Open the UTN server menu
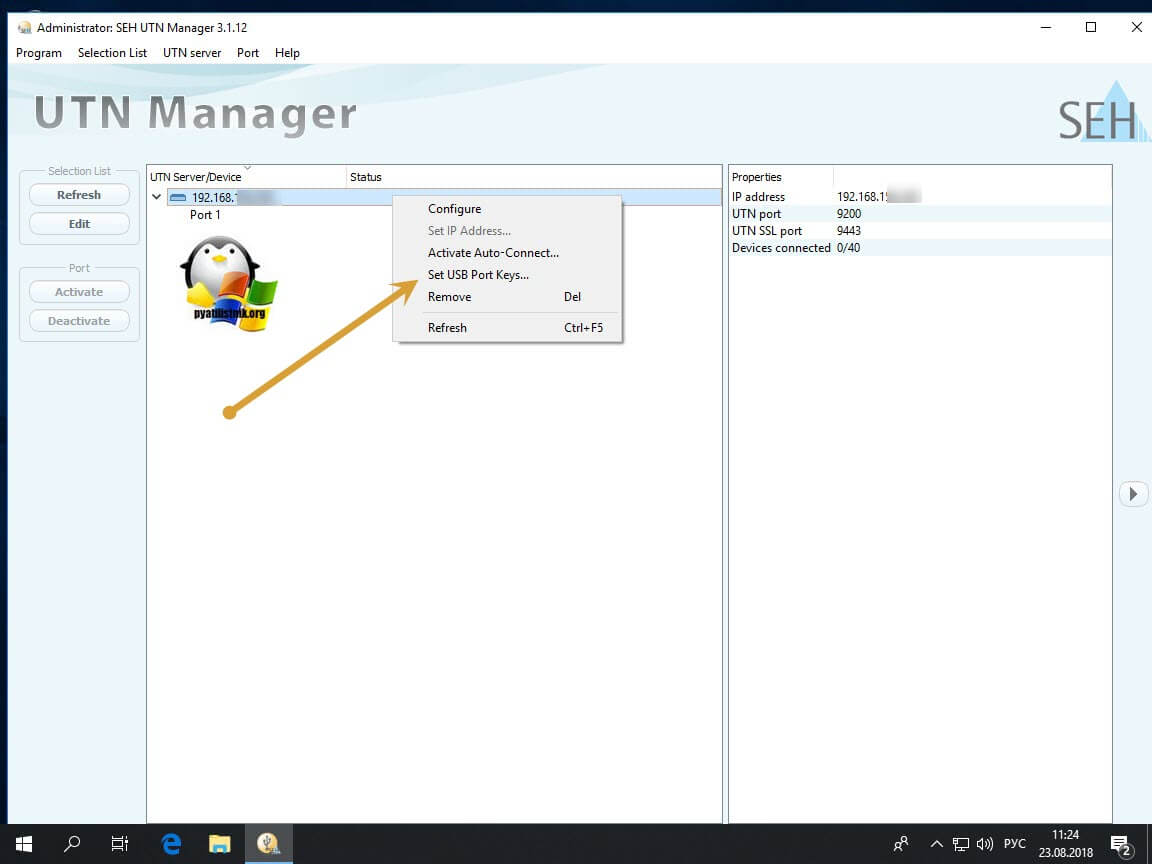 click(x=192, y=53)
